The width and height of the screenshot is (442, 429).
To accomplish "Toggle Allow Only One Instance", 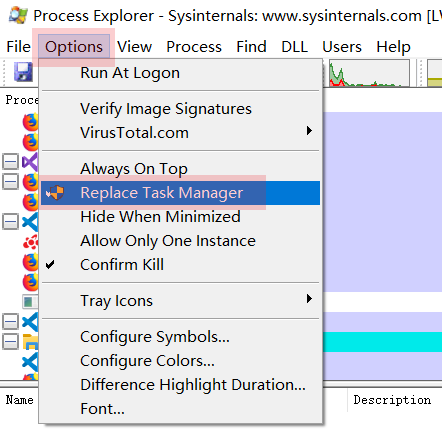I will tap(180, 241).
